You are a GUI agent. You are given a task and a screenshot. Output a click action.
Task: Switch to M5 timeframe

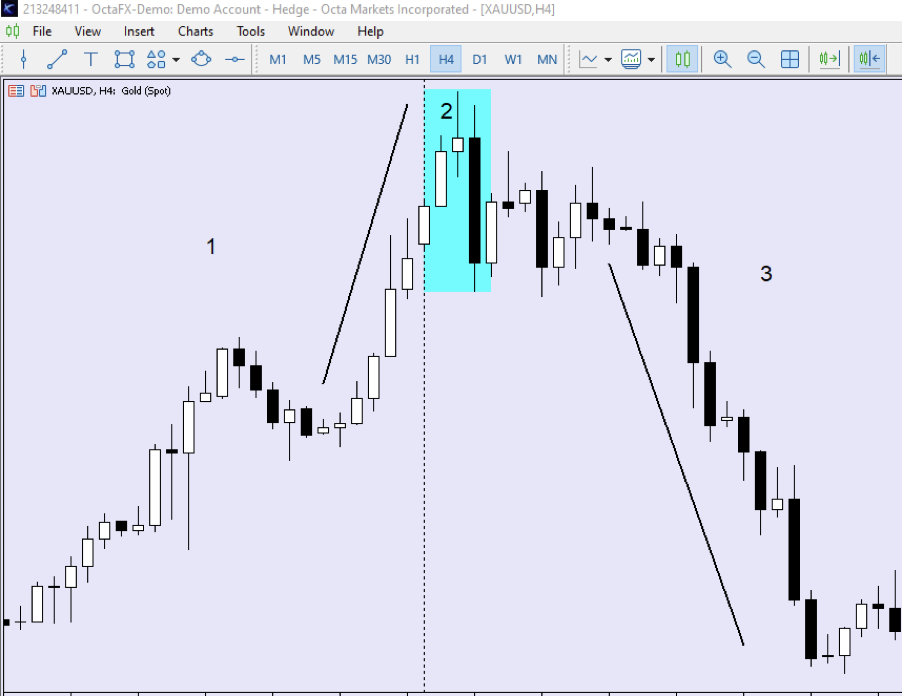pyautogui.click(x=312, y=59)
